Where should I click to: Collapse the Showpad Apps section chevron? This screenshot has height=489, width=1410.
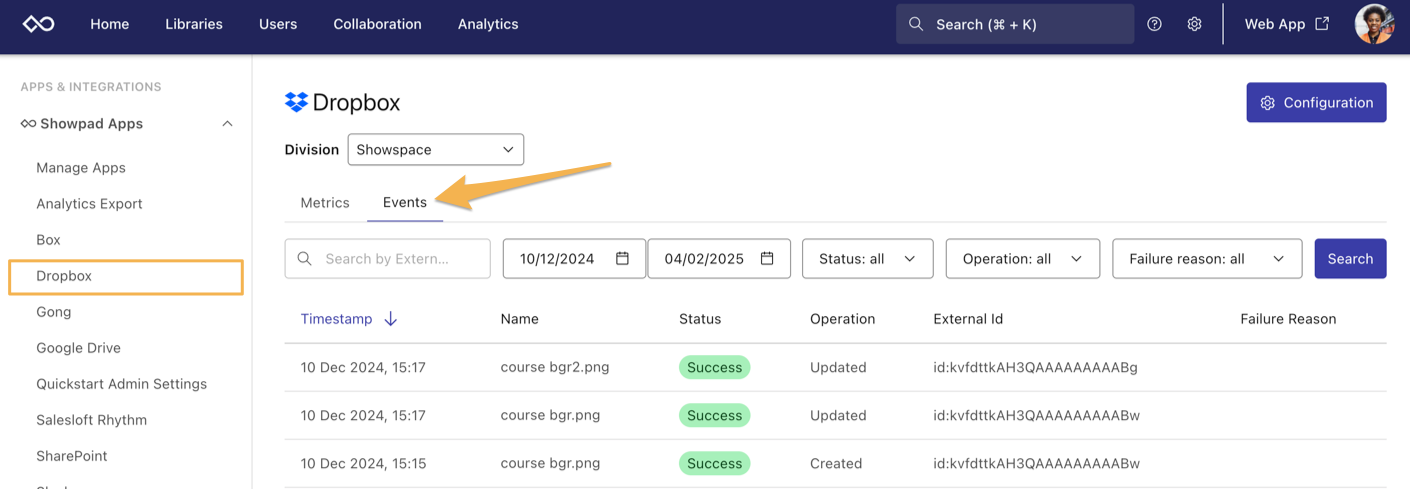click(227, 124)
